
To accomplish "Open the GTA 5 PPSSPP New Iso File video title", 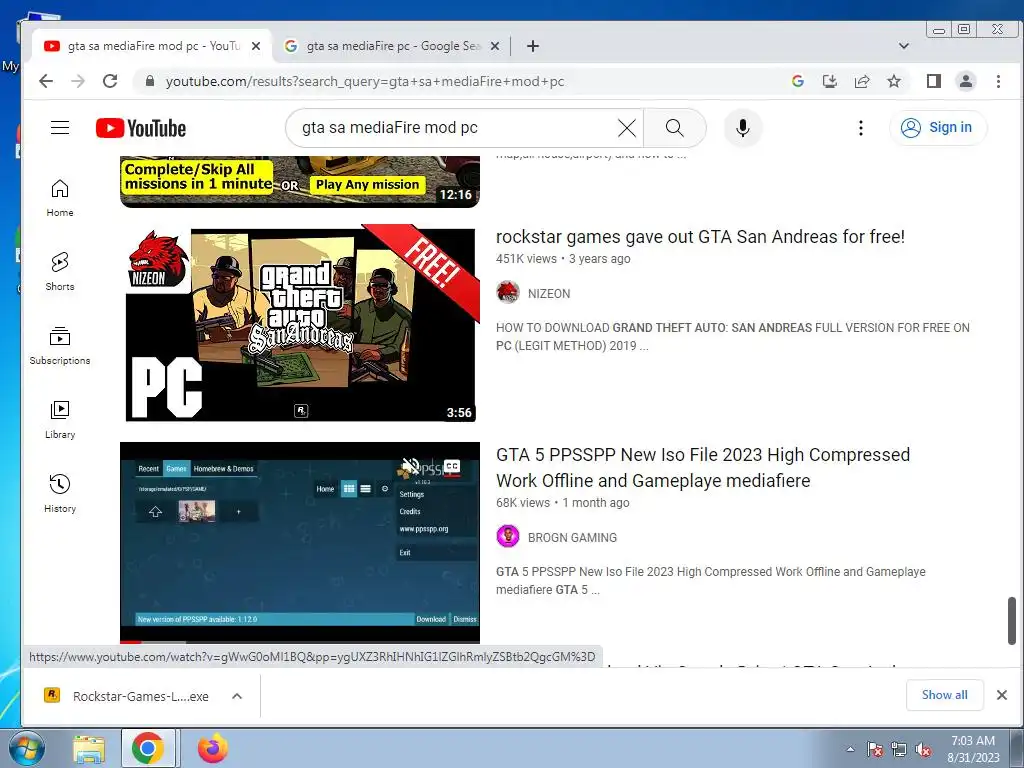I will [703, 468].
